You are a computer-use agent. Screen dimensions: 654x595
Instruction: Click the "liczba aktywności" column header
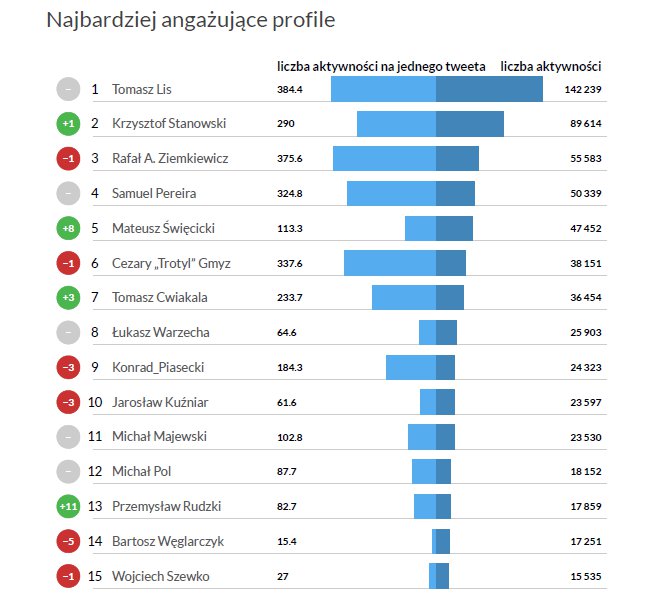[550, 66]
